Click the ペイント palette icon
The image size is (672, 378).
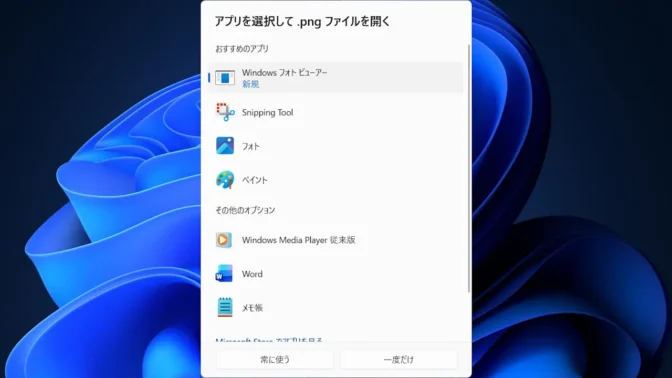[x=225, y=180]
